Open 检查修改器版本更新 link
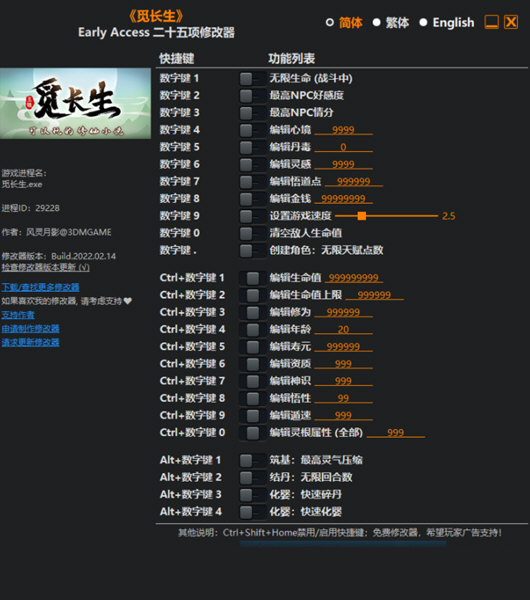 (x=46, y=267)
